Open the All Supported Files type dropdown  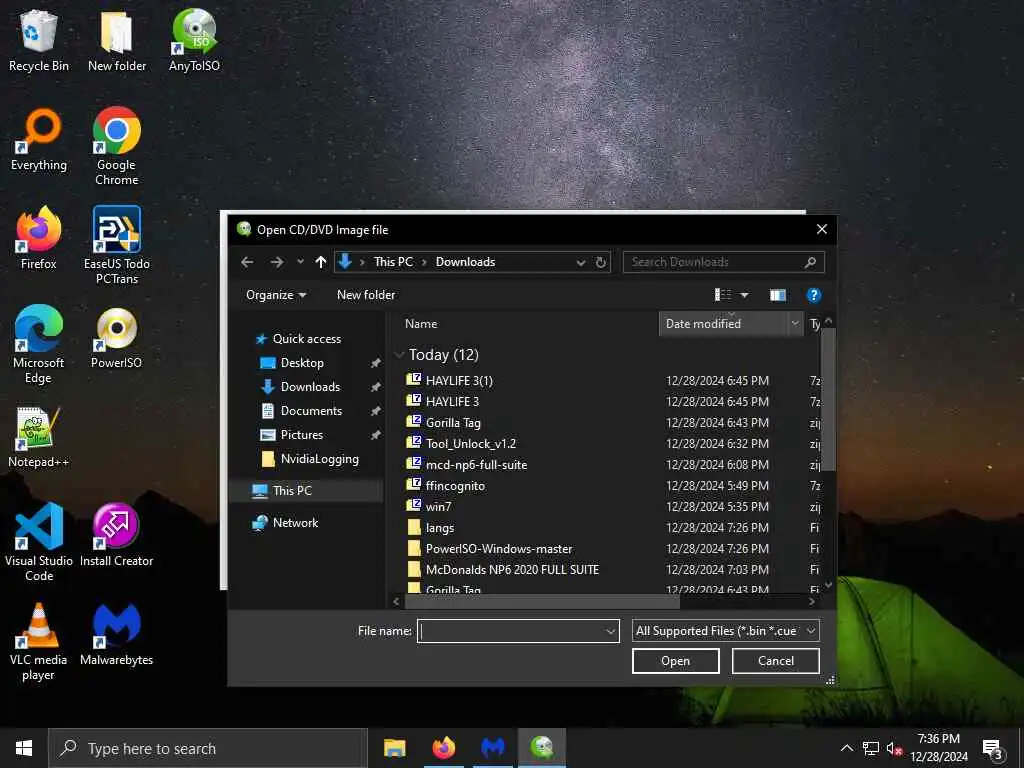coord(726,631)
